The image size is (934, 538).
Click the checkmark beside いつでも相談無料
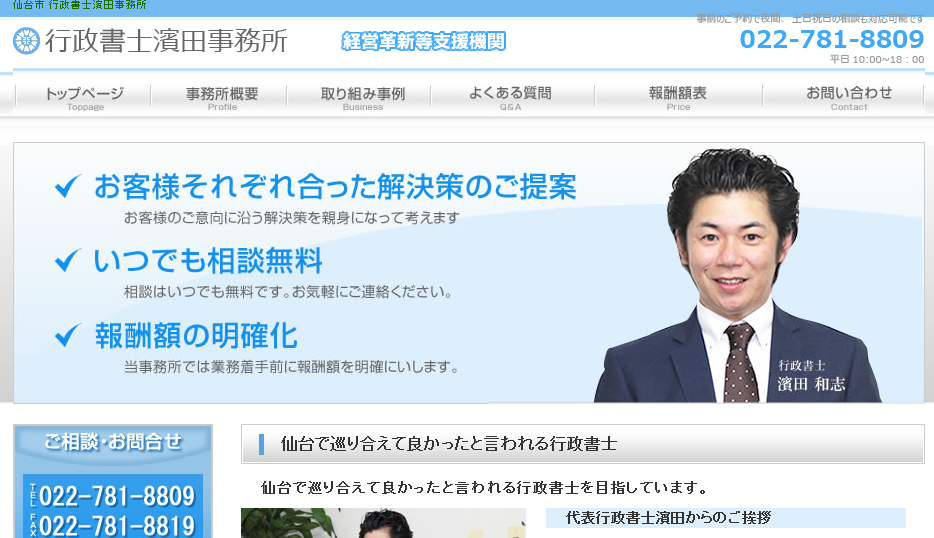click(x=67, y=260)
